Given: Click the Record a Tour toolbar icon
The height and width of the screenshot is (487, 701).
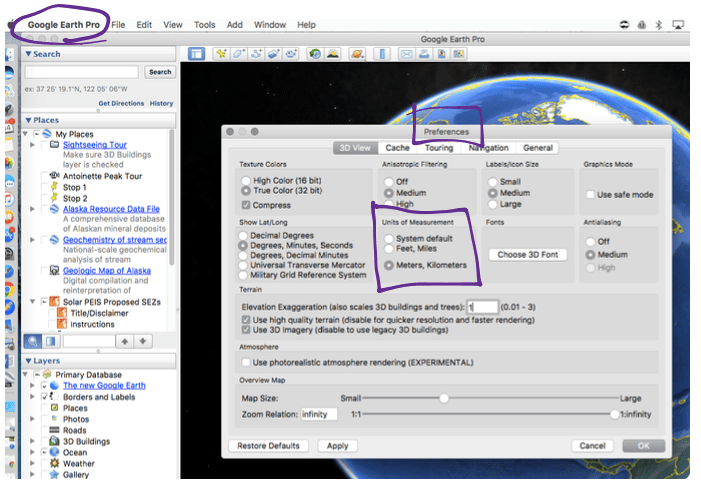Looking at the screenshot, I should 291,54.
